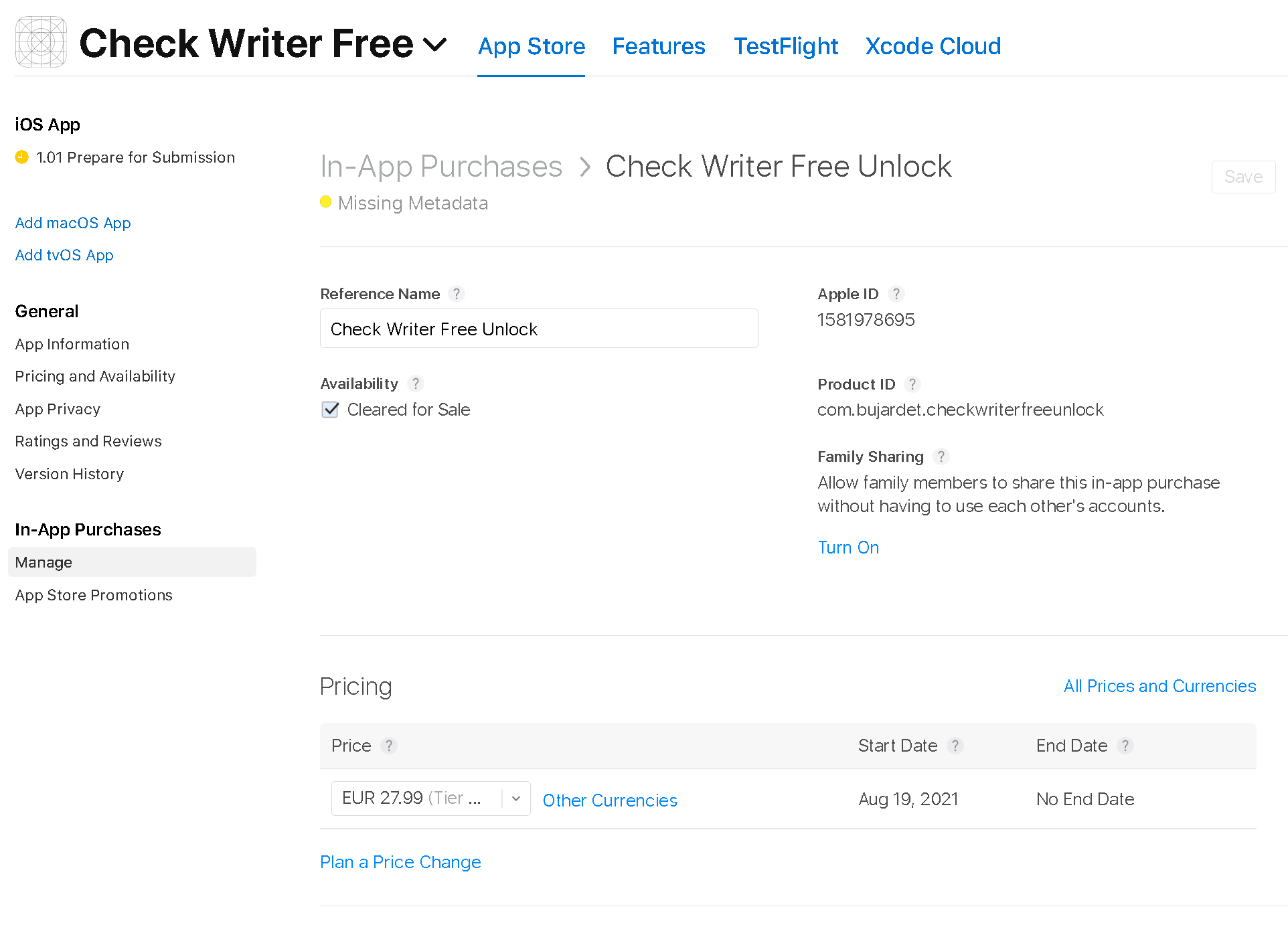Open Start Date help tooltip

956,746
